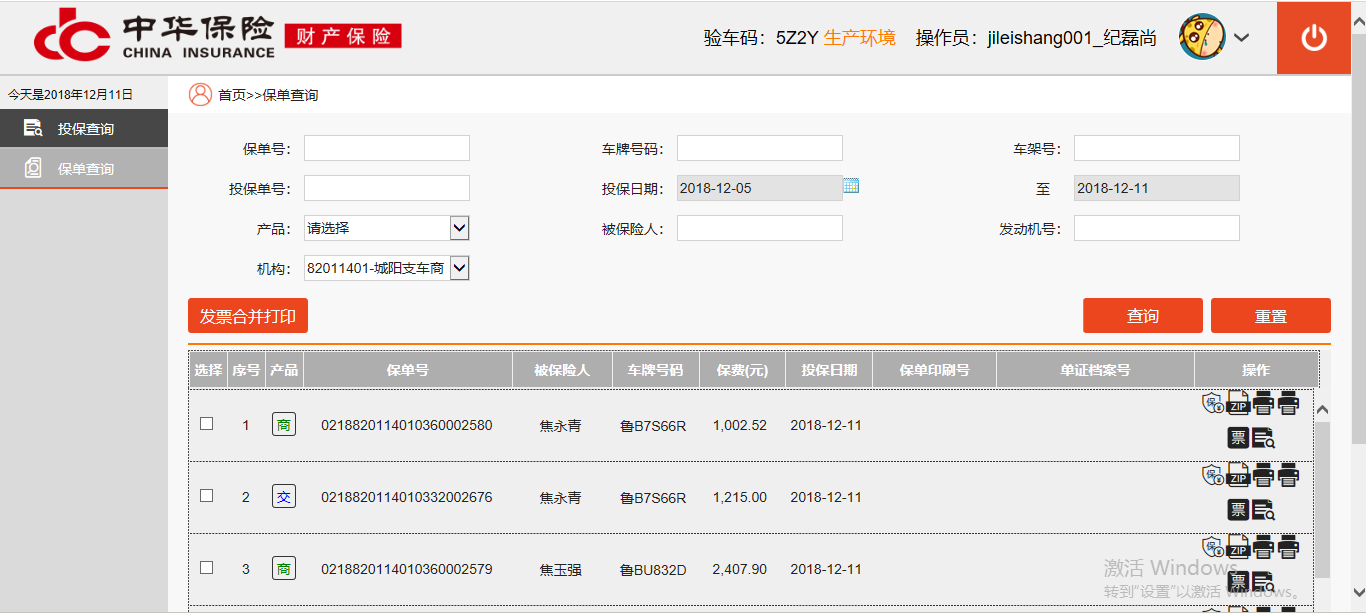Download ZIP file for policy ending 2579

click(x=1238, y=548)
